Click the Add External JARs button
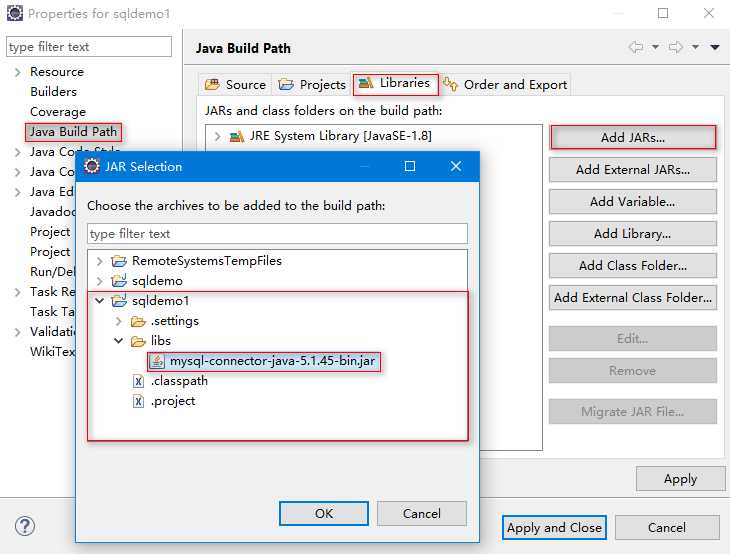The image size is (730, 554). coord(633,169)
